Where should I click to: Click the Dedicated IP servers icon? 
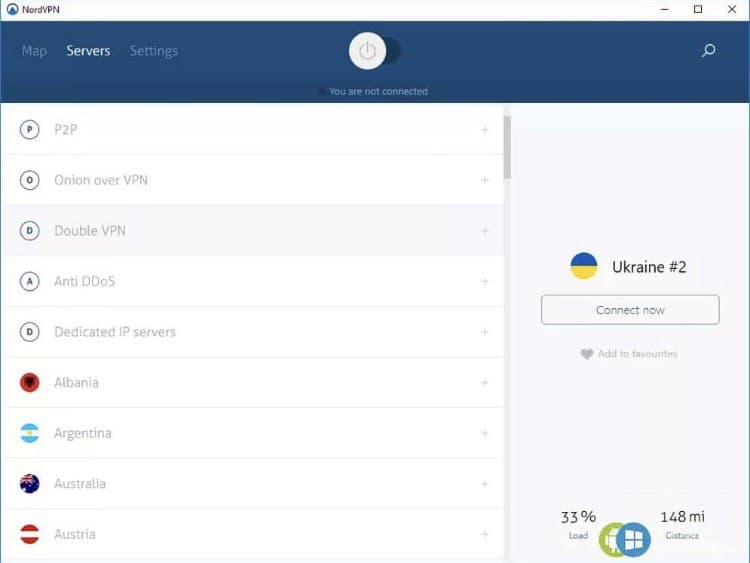[30, 332]
